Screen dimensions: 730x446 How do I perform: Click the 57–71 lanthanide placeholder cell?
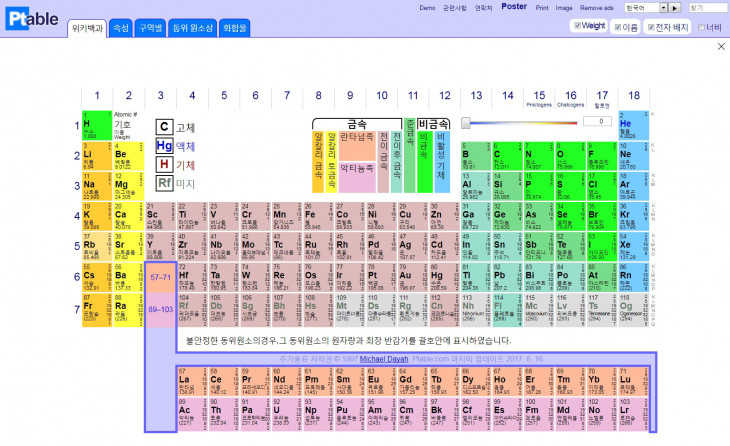point(160,277)
